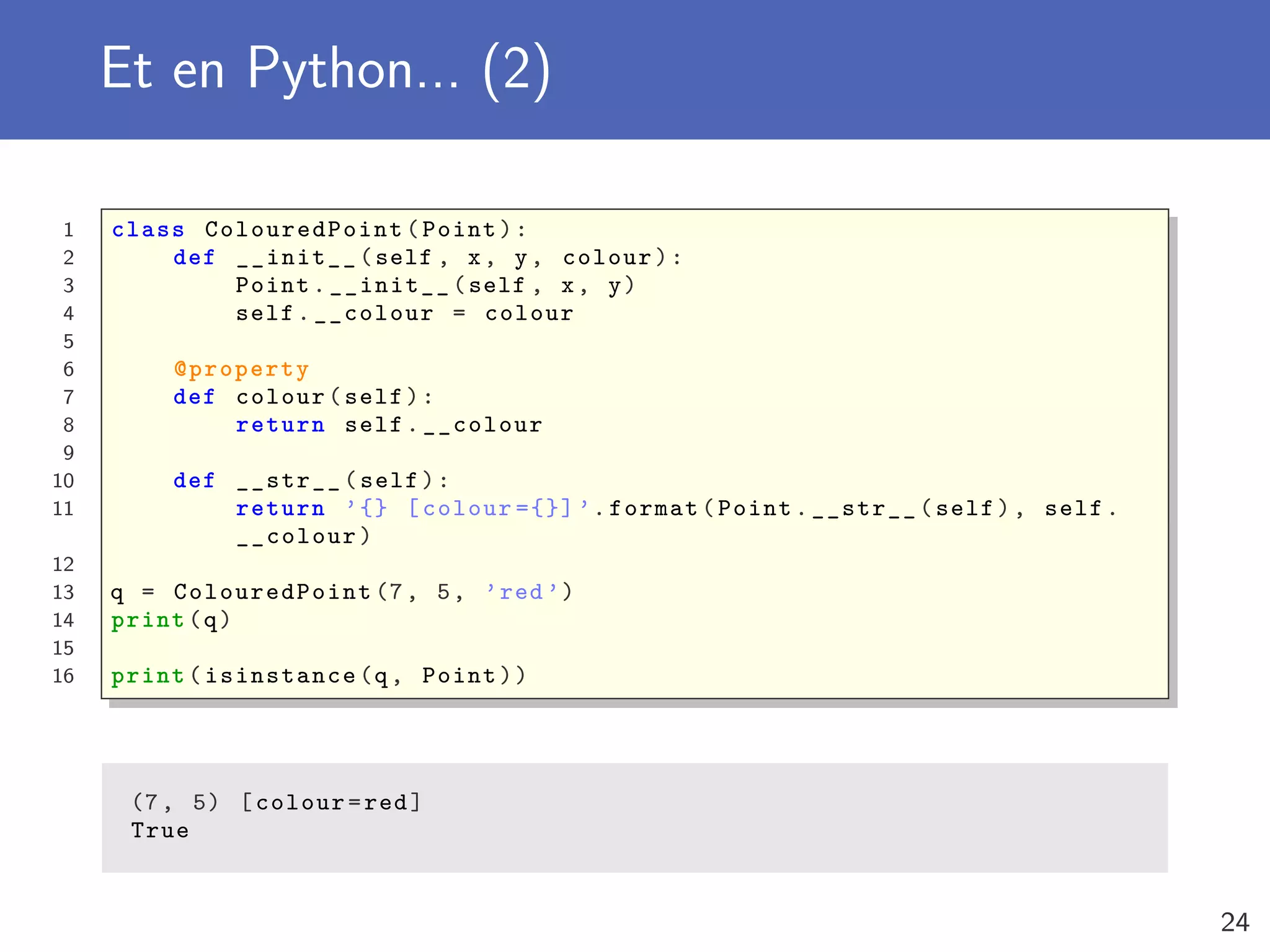
Task: Click the 'self.__colour = colour' line
Action: tap(404, 314)
